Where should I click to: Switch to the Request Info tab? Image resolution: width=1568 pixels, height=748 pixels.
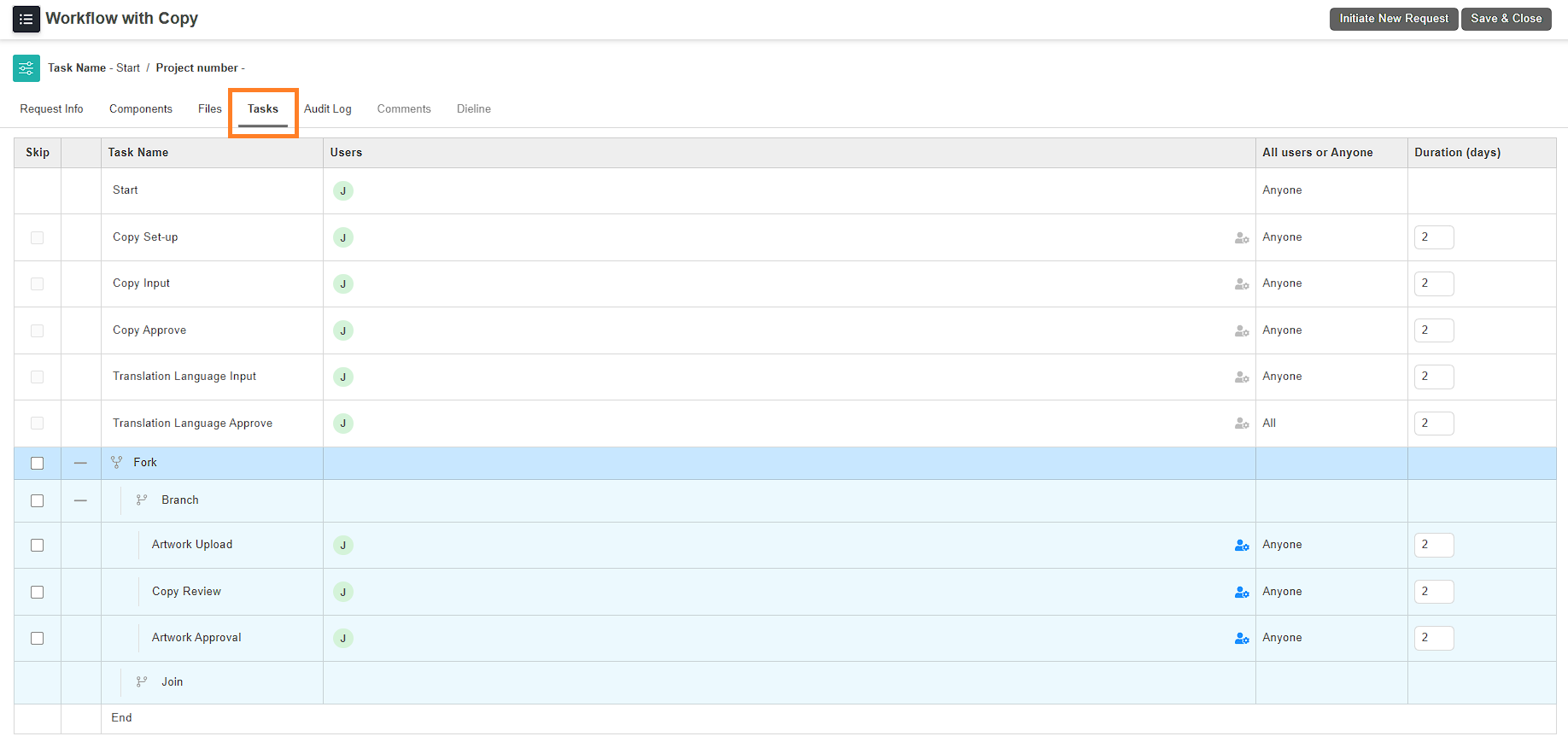pyautogui.click(x=52, y=109)
